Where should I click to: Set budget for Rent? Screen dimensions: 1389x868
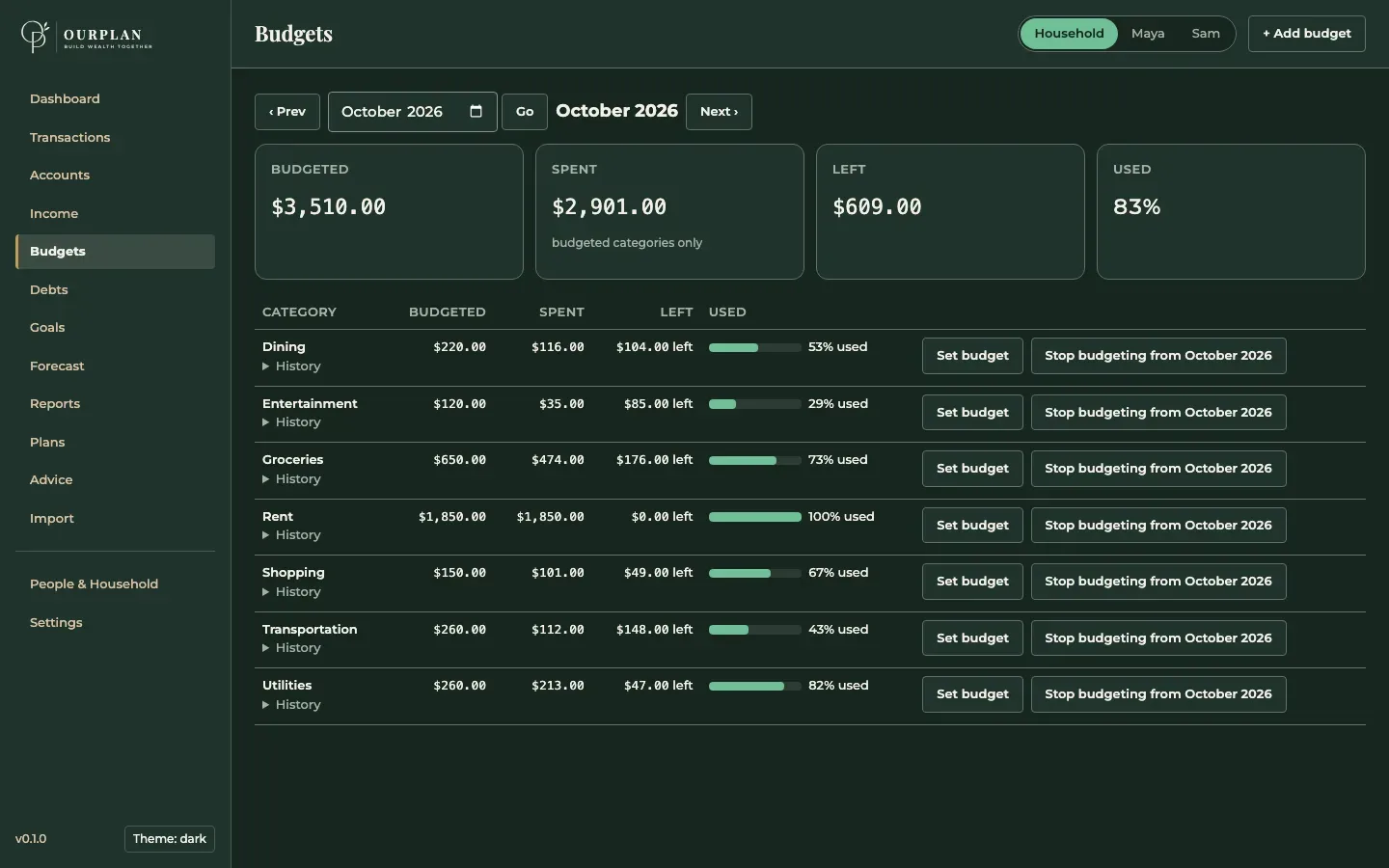(972, 526)
